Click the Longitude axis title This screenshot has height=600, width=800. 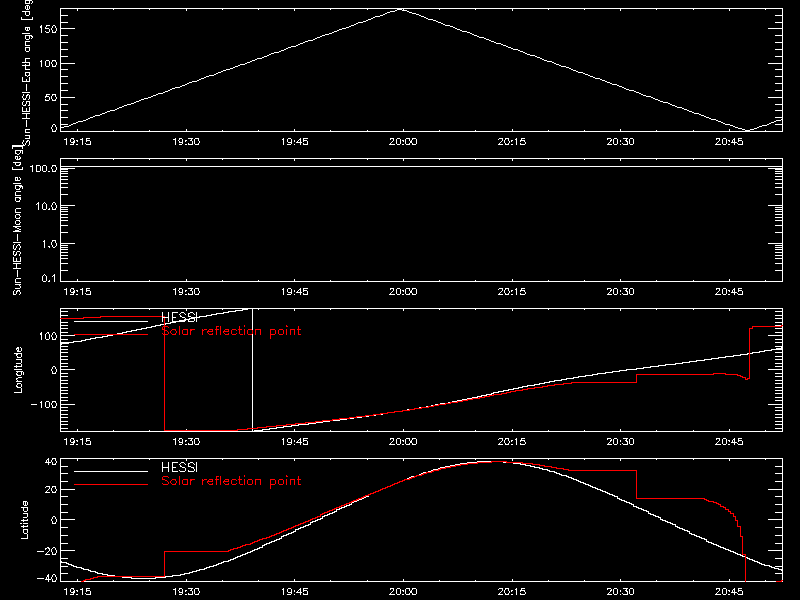click(18, 370)
